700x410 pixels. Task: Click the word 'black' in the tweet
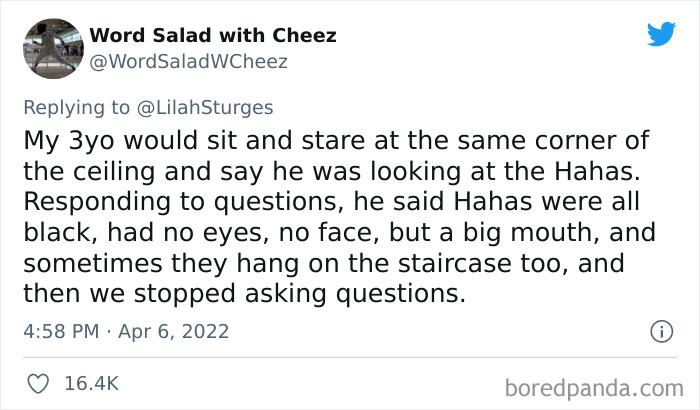point(50,235)
